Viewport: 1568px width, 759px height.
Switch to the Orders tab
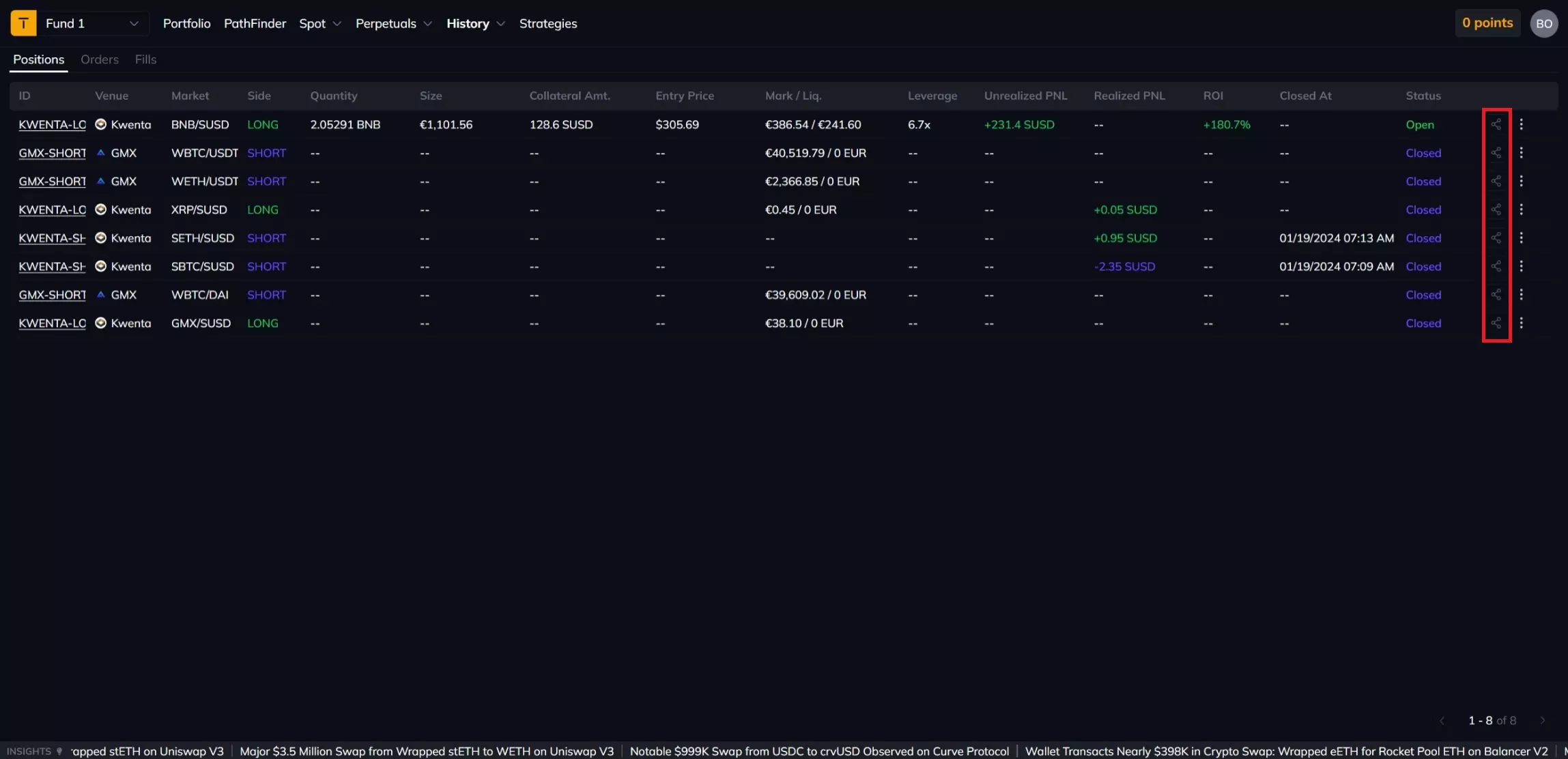(100, 59)
